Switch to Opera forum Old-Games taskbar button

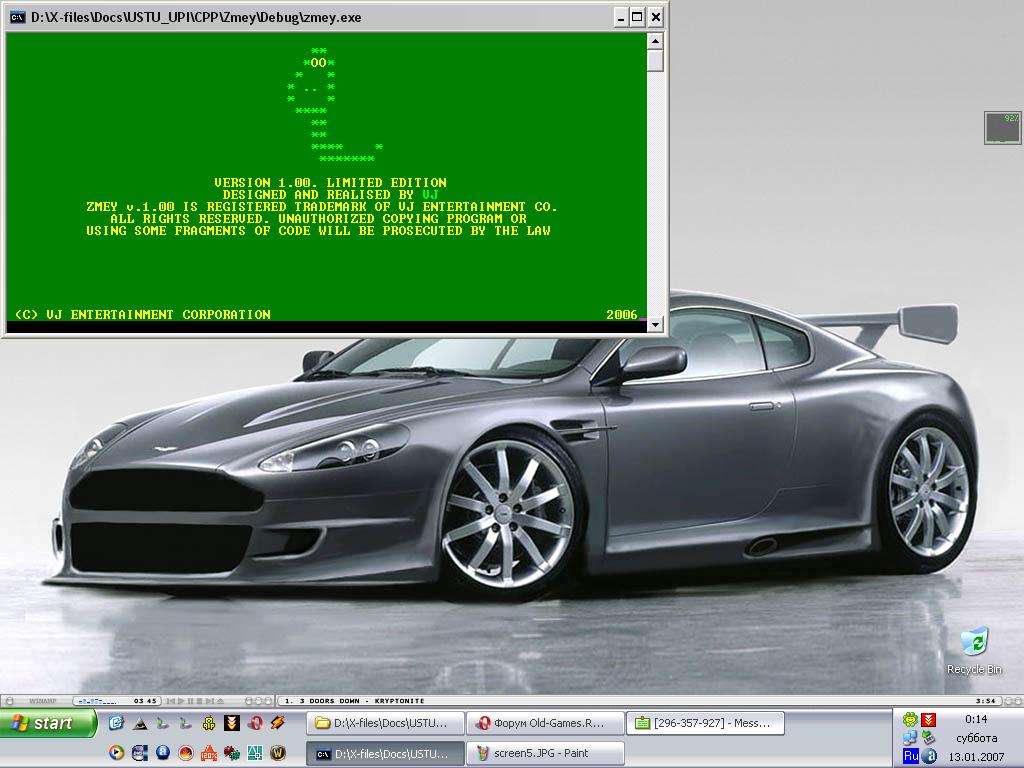545,723
